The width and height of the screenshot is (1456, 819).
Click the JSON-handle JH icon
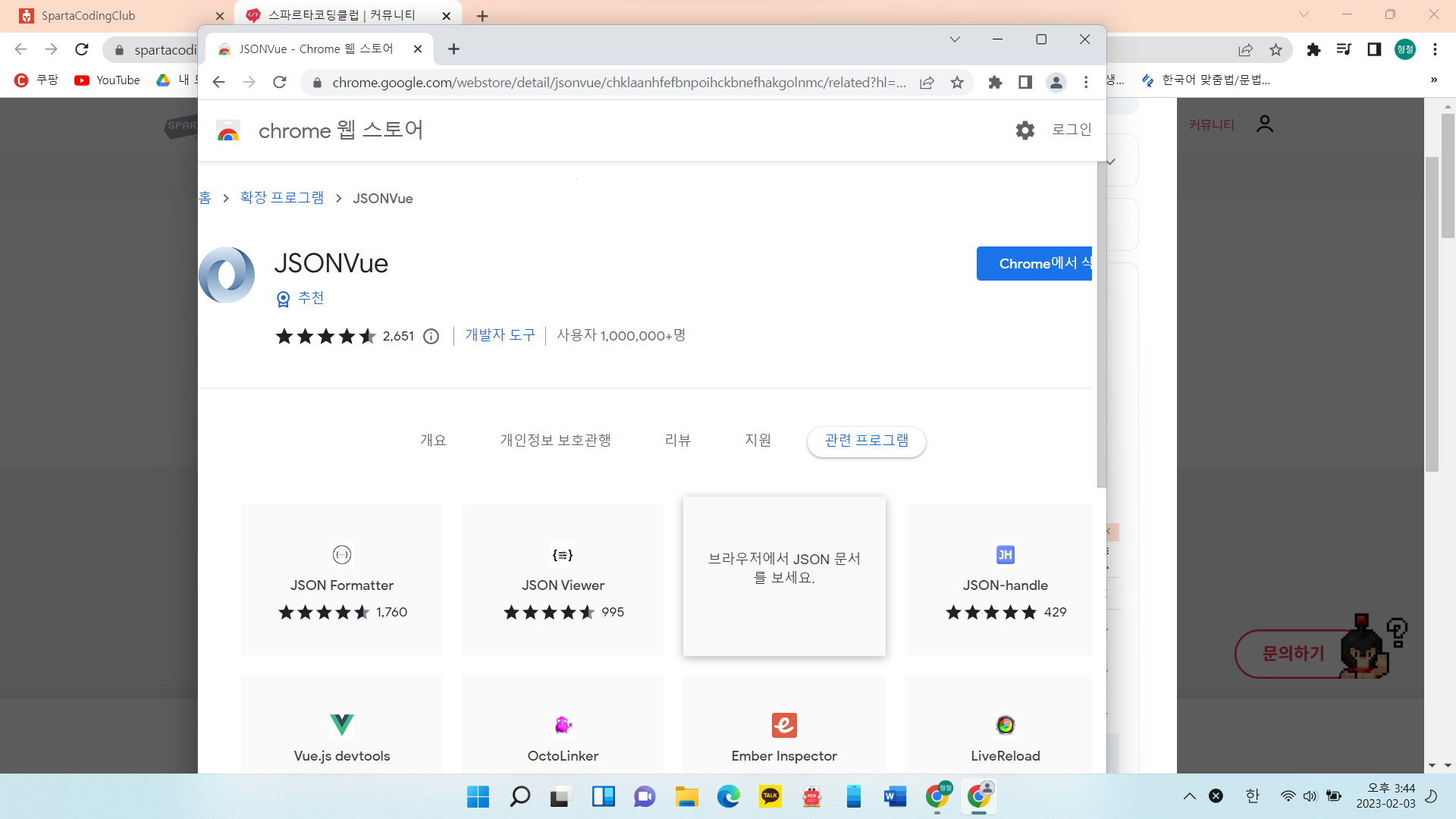click(x=1006, y=554)
